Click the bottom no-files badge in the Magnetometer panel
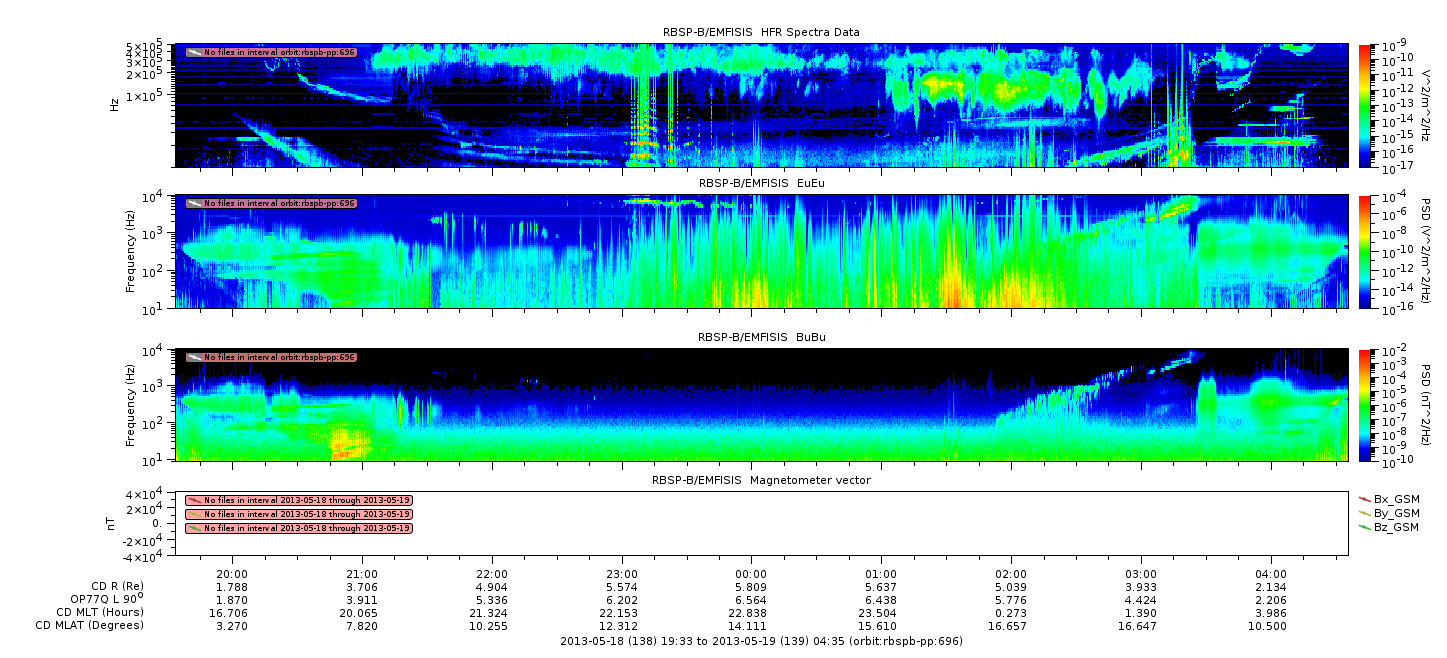The width and height of the screenshot is (1447, 658). coord(298,528)
